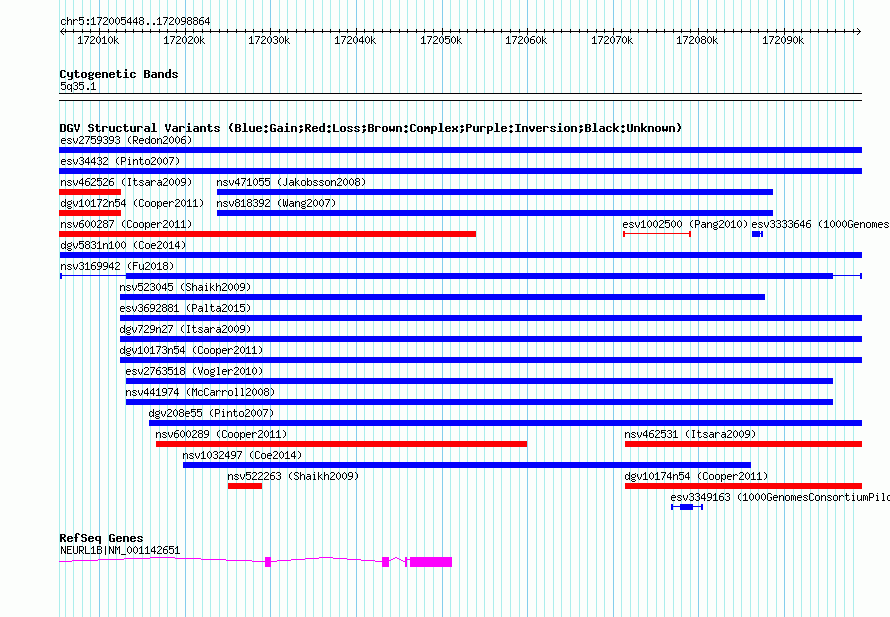Click the nsv441974 (McCarroll2008) label
This screenshot has width=890, height=617.
(200, 392)
